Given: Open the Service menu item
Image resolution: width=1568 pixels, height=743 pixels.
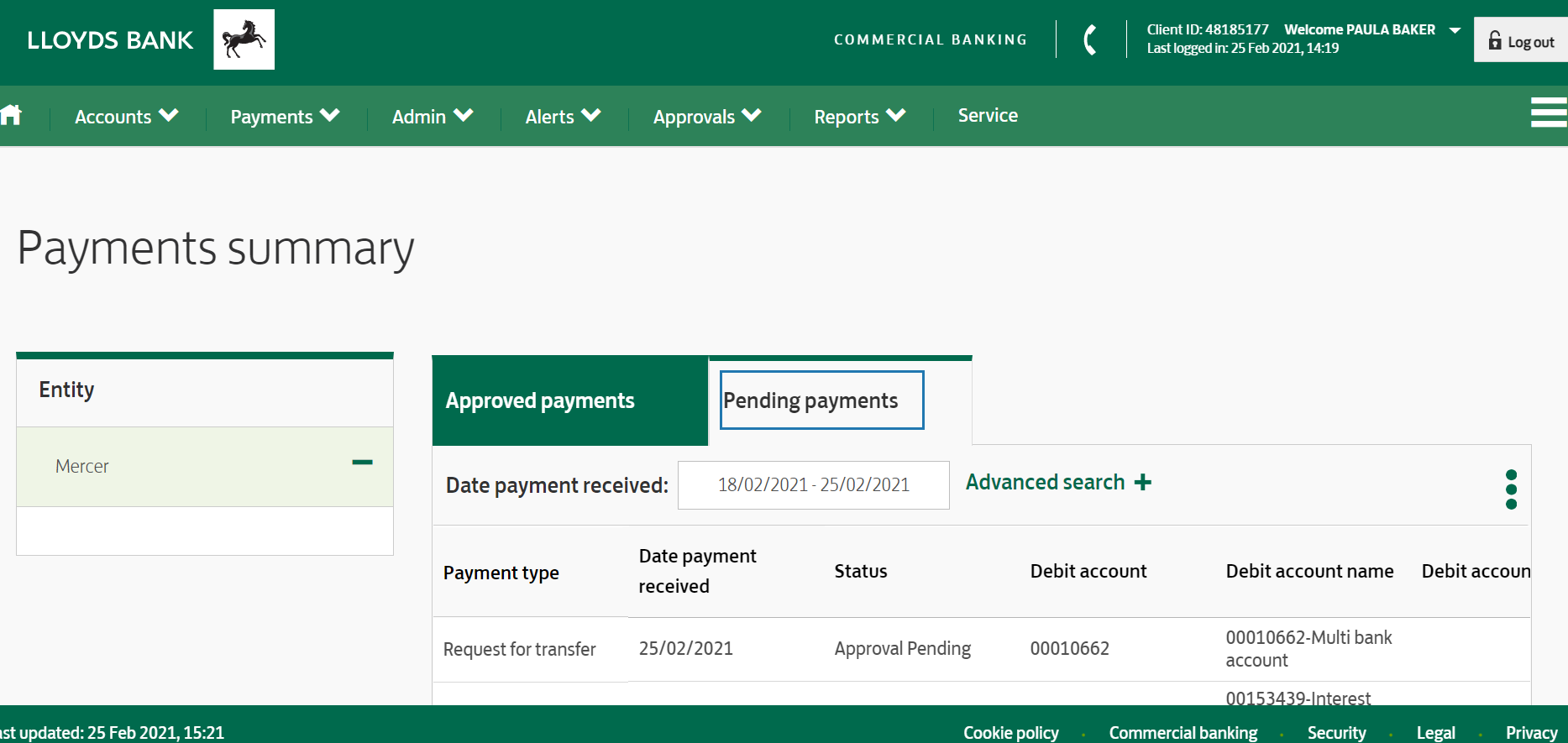Looking at the screenshot, I should pyautogui.click(x=988, y=115).
